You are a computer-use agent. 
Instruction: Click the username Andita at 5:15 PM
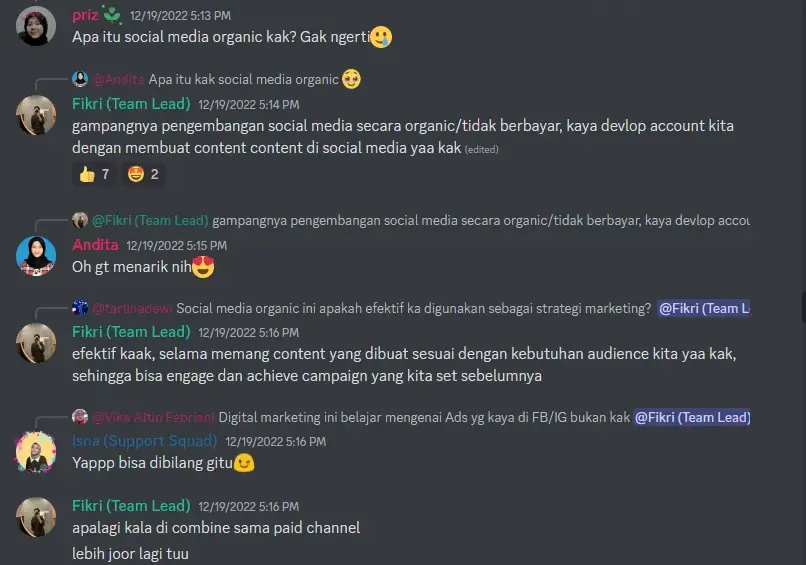(95, 245)
